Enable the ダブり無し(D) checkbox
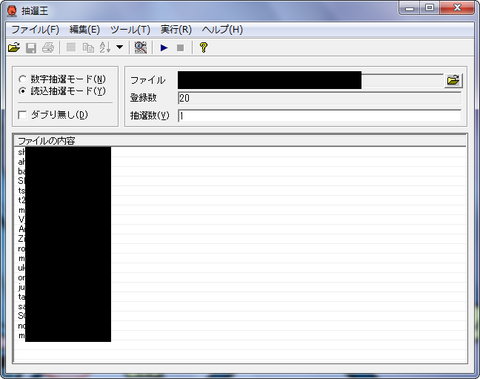The width and height of the screenshot is (480, 379). click(x=22, y=115)
